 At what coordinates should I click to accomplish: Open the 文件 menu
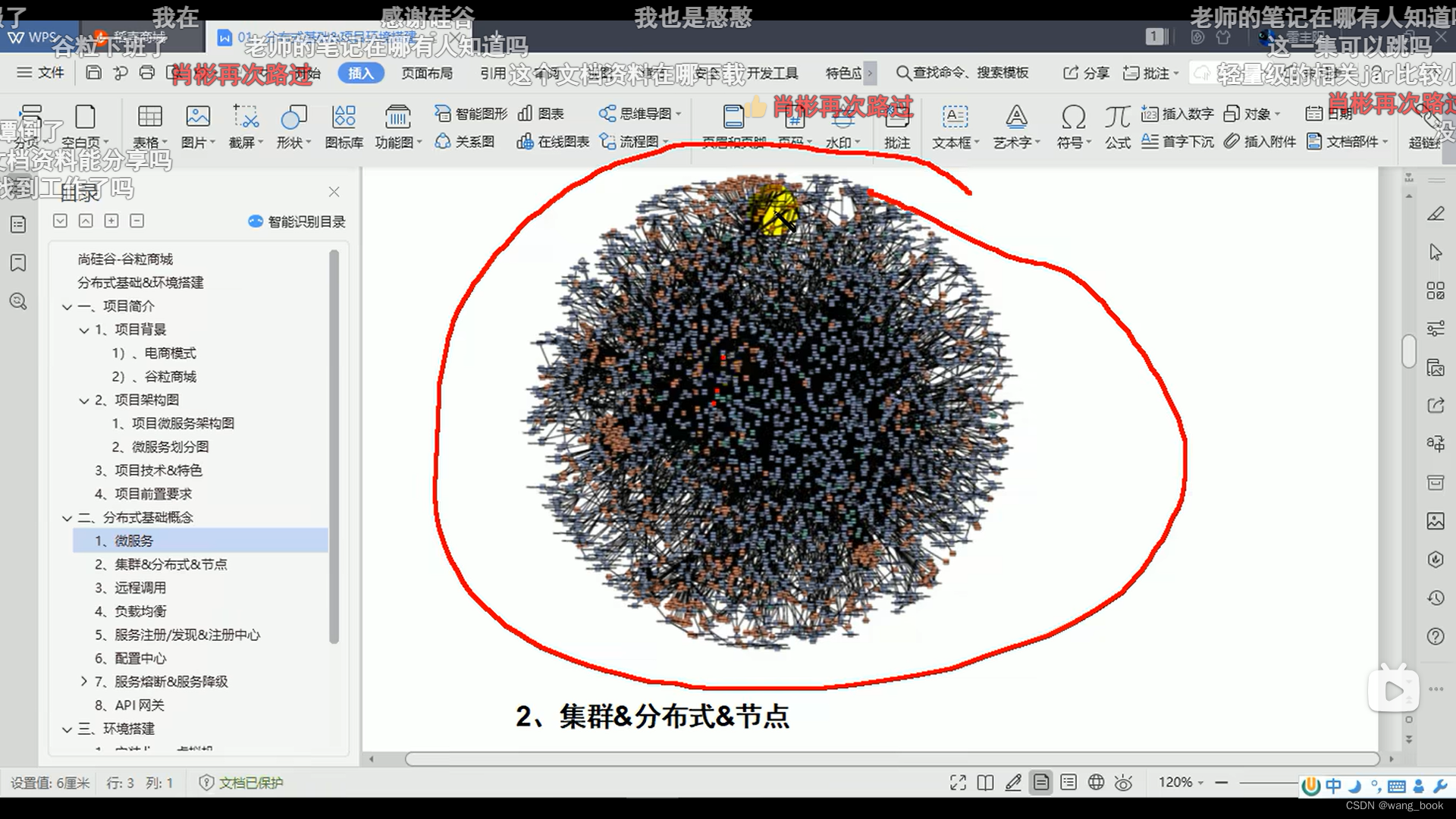[40, 73]
